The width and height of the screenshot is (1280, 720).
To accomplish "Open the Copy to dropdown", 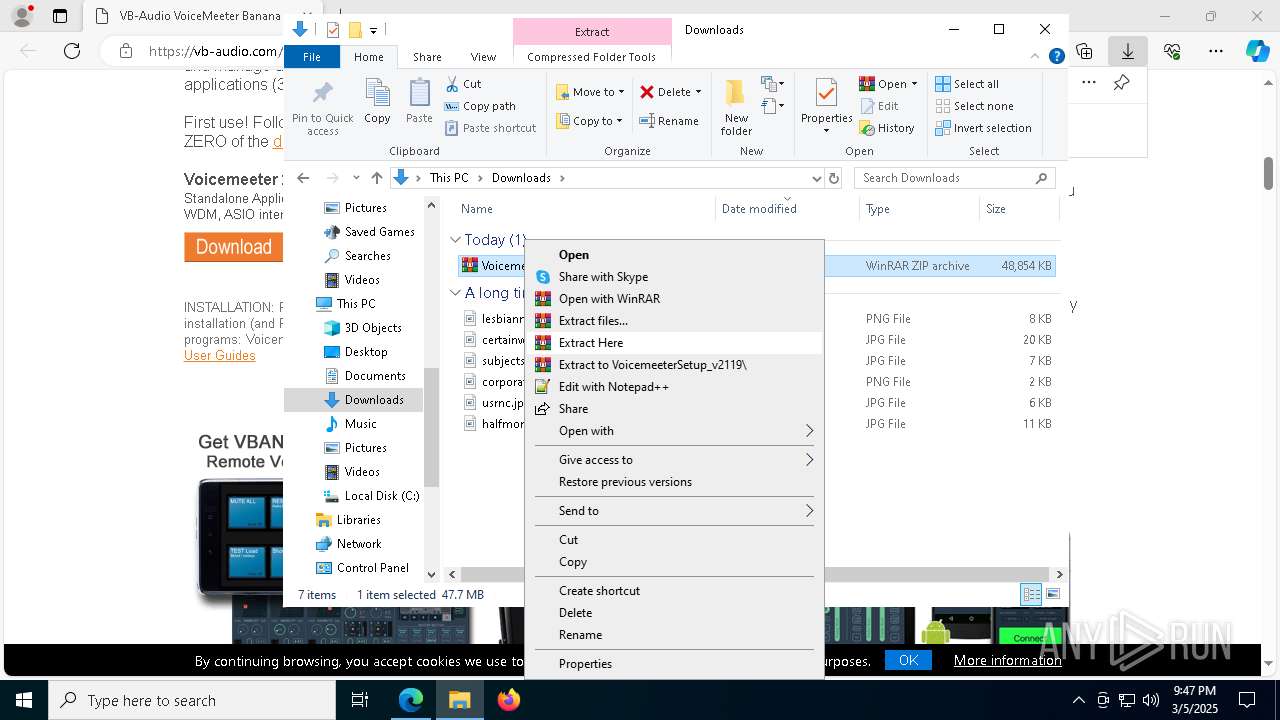I will (590, 121).
